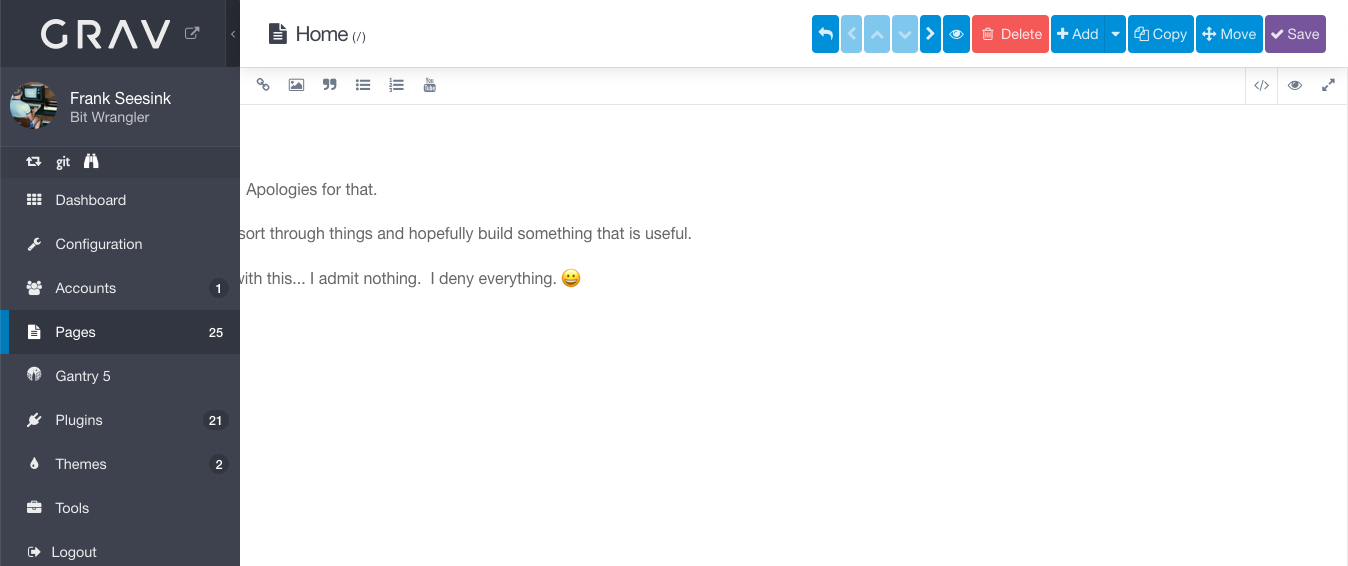Open the Dashboard menu item
Image resolution: width=1348 pixels, height=566 pixels.
[x=120, y=200]
